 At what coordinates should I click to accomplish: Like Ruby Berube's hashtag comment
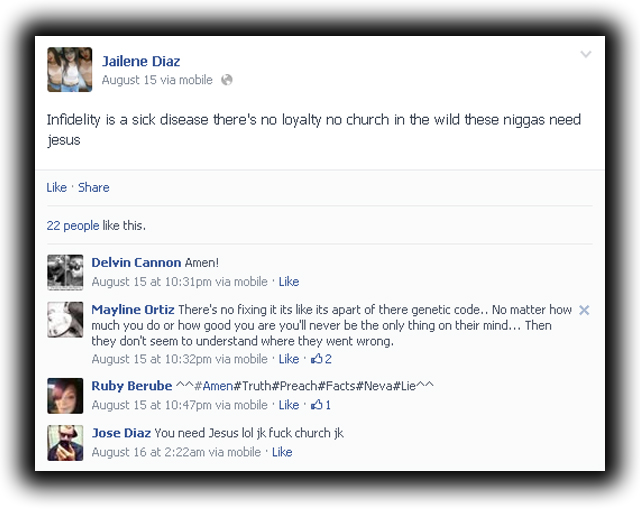tap(289, 405)
